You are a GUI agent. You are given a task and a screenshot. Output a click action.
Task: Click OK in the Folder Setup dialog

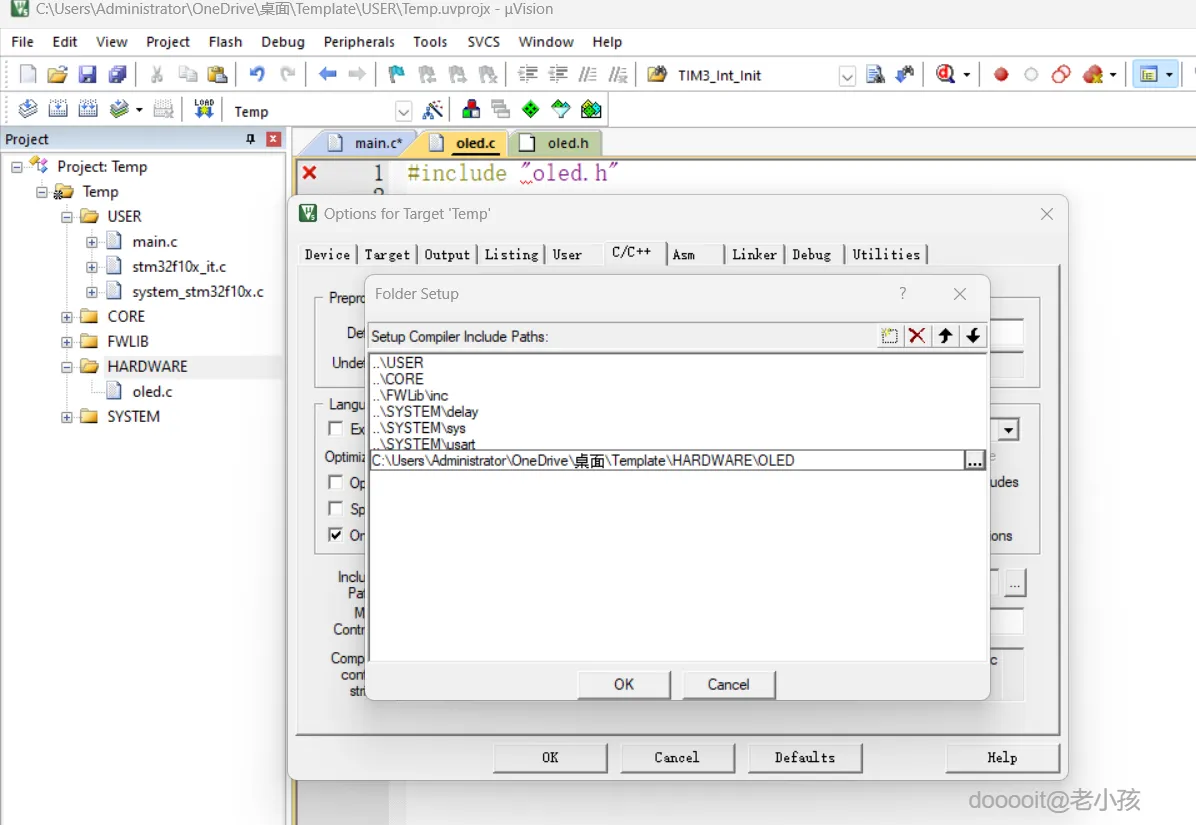[x=624, y=684]
